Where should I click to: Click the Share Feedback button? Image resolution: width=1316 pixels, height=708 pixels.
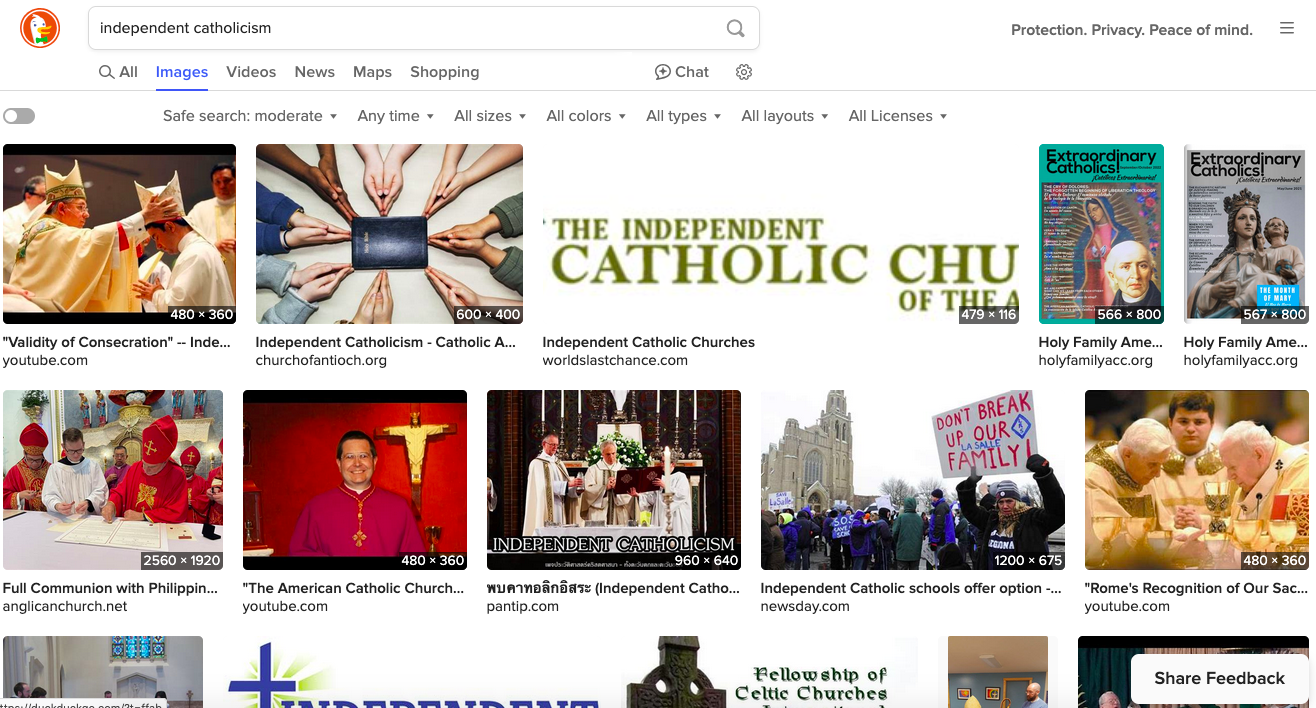coord(1219,678)
